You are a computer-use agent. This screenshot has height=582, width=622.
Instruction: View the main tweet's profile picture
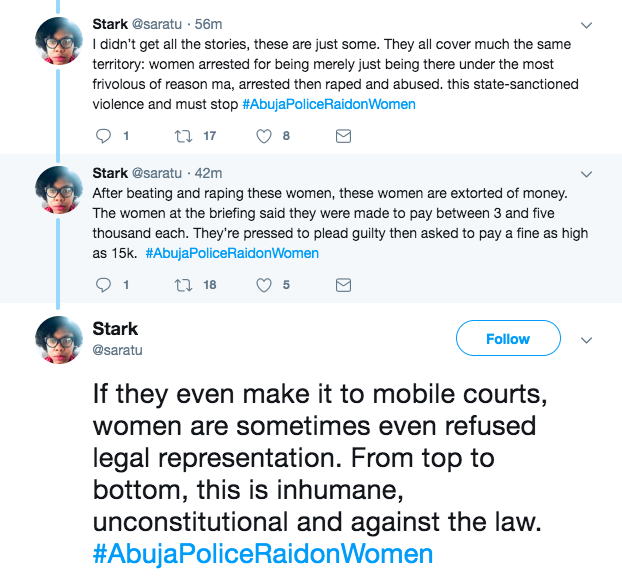(59, 340)
